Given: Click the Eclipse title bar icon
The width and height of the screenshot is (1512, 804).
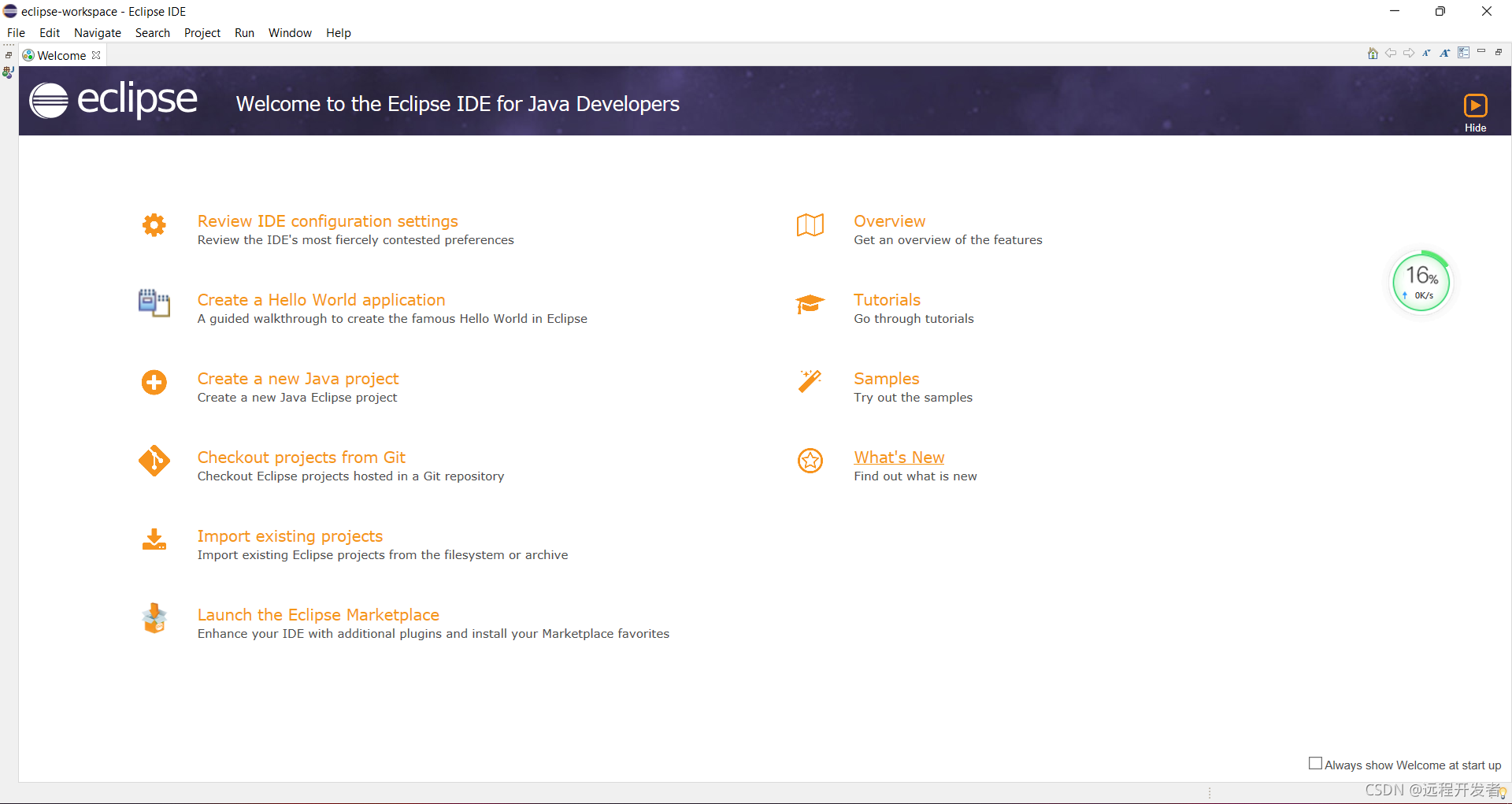Looking at the screenshot, I should [10, 11].
